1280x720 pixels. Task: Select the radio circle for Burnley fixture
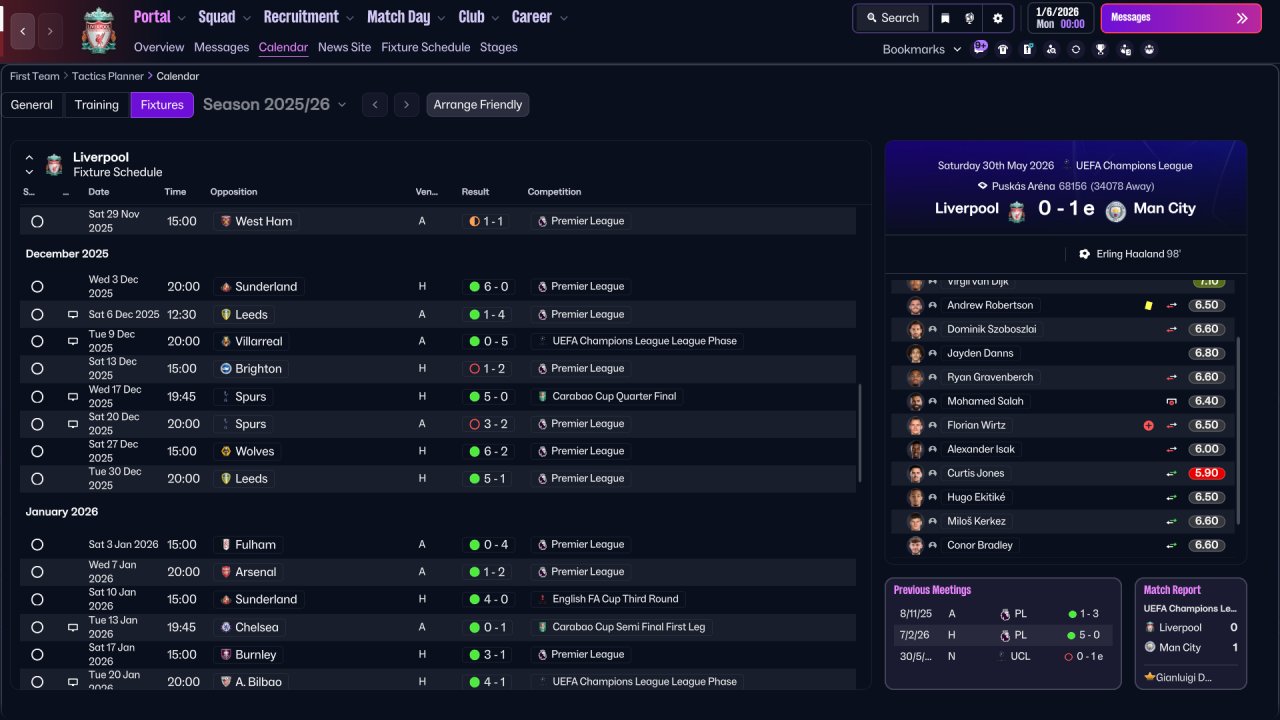[x=37, y=654]
